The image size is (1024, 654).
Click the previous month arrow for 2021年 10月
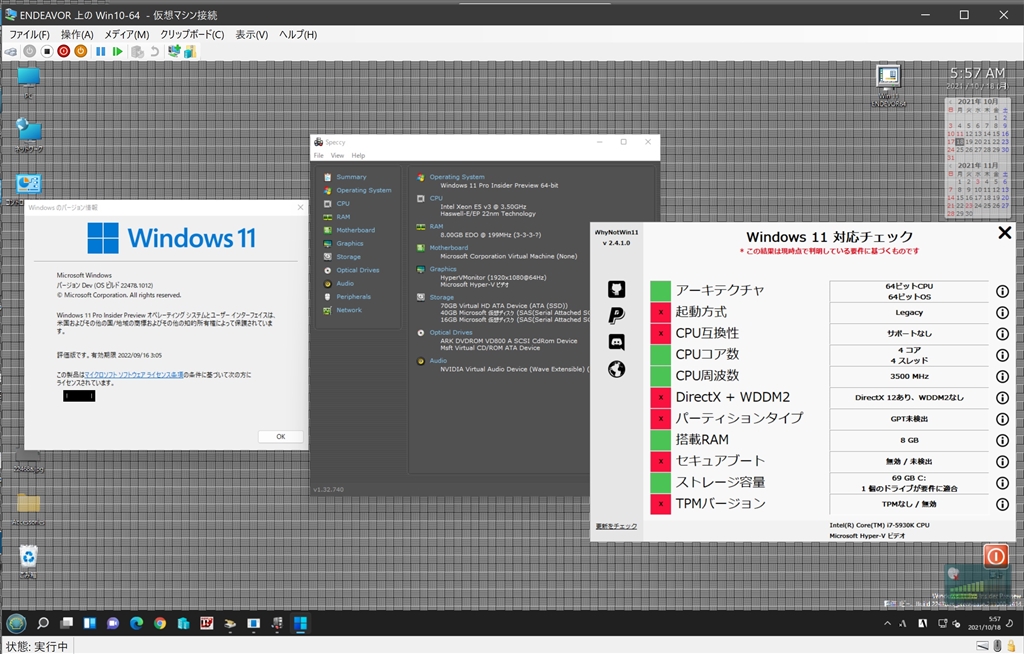tap(950, 102)
